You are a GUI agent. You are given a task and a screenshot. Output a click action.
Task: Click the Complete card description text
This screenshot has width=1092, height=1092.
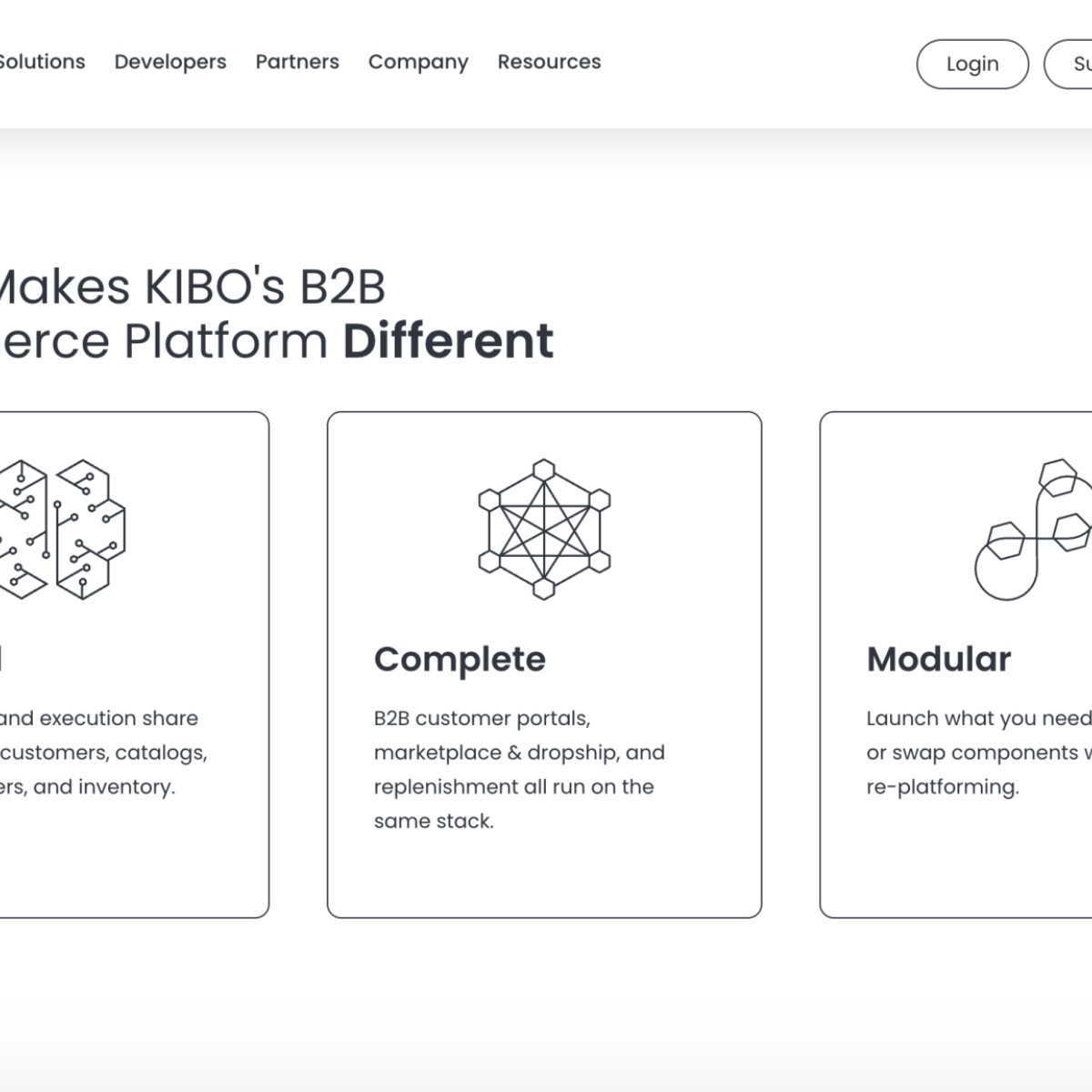coord(520,770)
